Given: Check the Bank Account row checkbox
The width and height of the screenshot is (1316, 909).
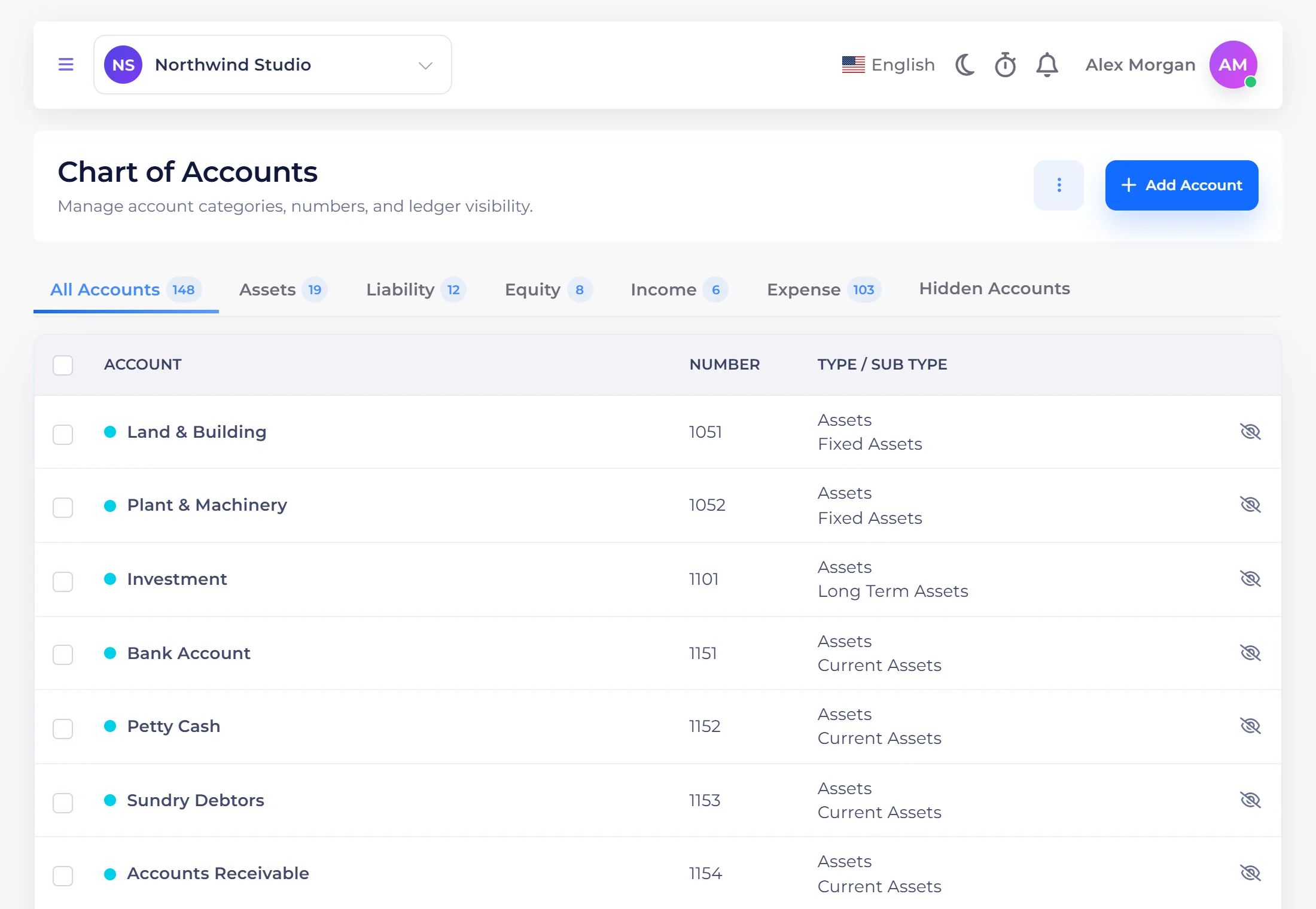Looking at the screenshot, I should 63,654.
